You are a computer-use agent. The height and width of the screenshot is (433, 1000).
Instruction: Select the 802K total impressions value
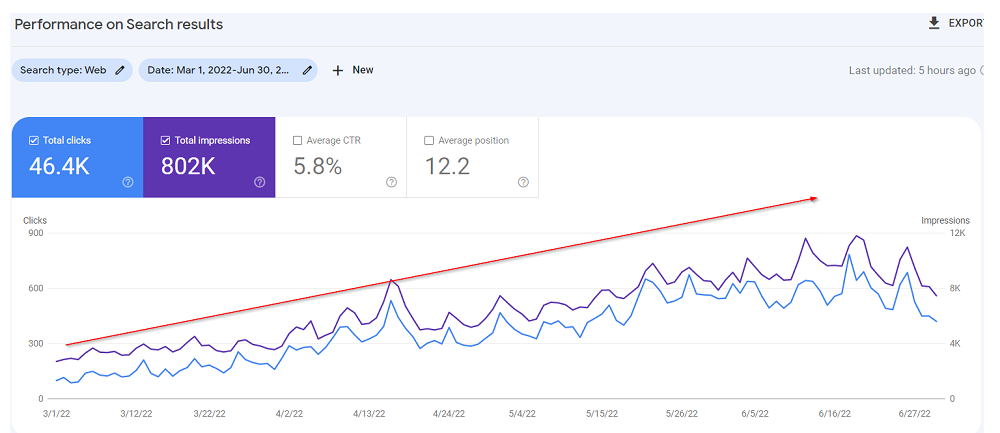coord(187,167)
